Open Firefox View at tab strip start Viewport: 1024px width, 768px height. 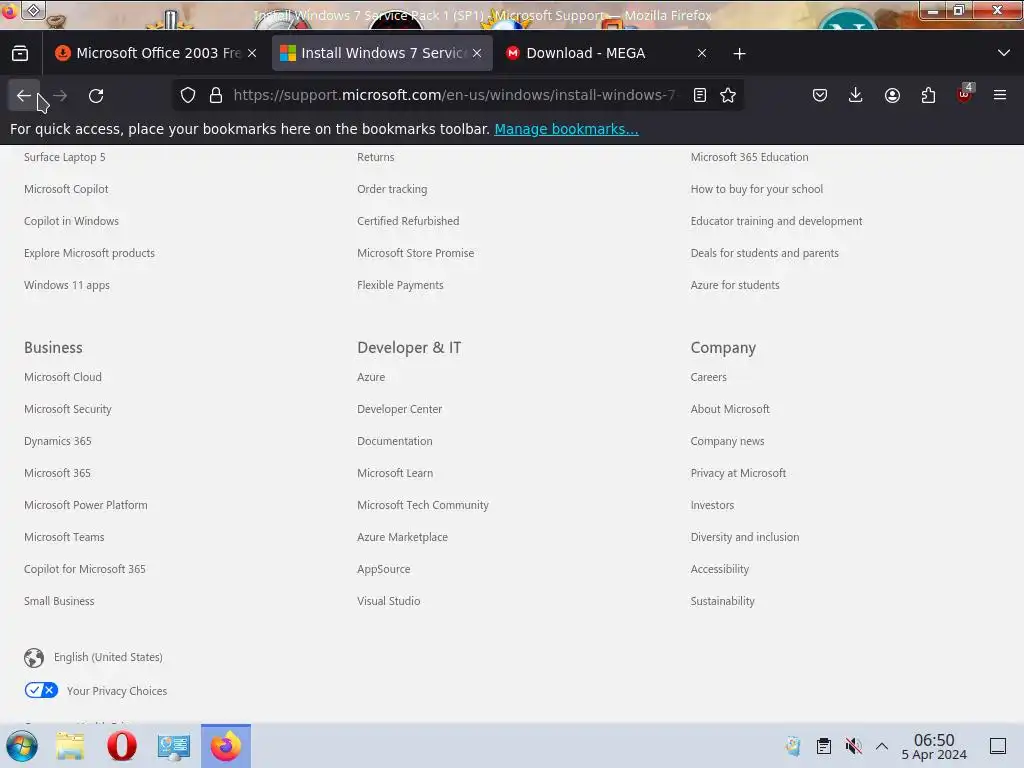20,53
